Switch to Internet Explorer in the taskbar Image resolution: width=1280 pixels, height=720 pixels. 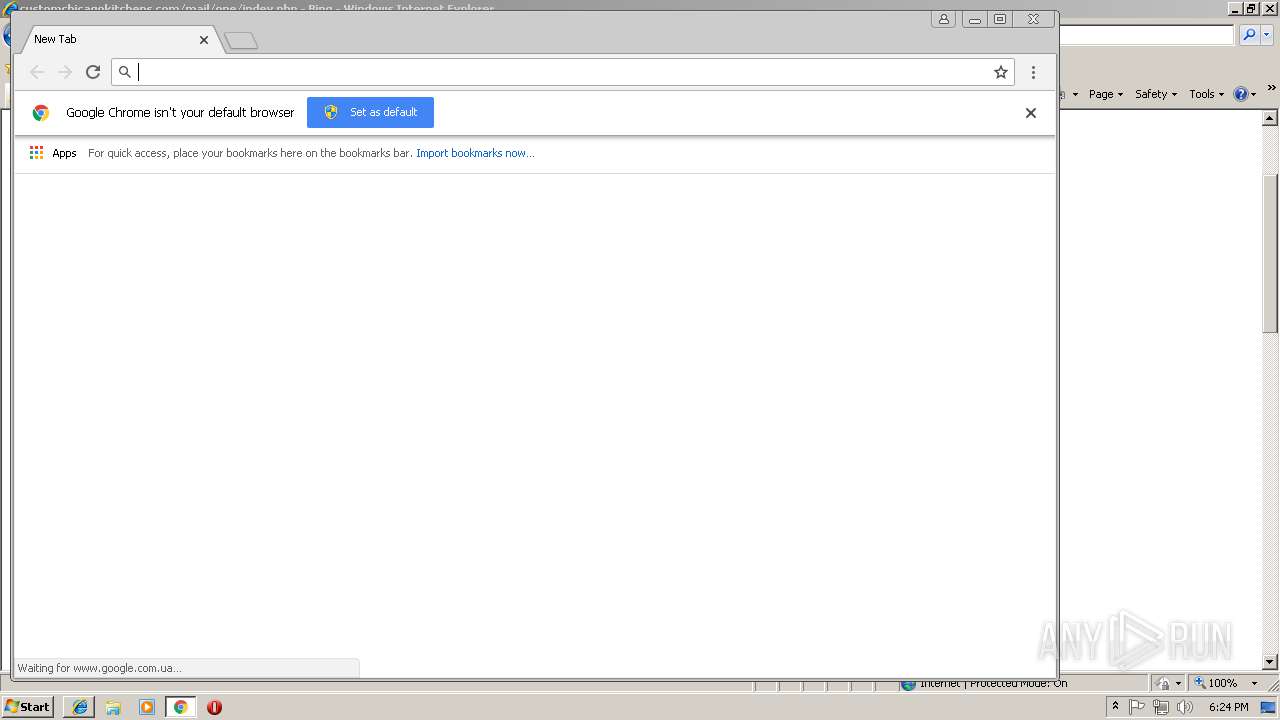click(x=79, y=707)
